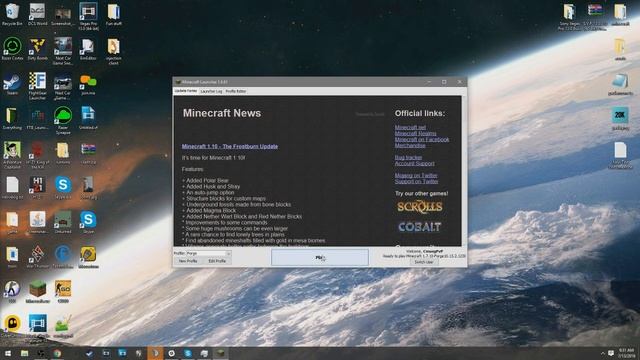Select the Dirty Bomb desktop icon
The image size is (640, 360).
(x=38, y=49)
